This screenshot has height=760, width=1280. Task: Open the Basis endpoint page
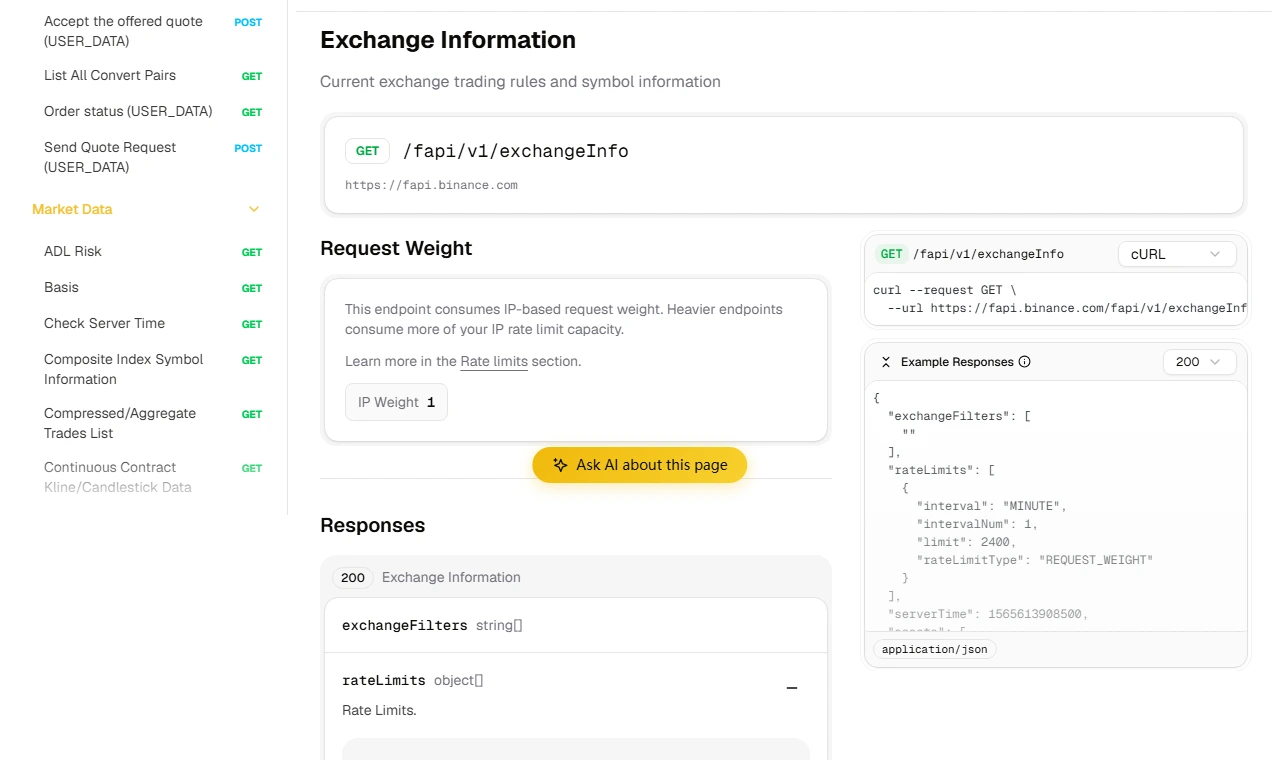61,287
